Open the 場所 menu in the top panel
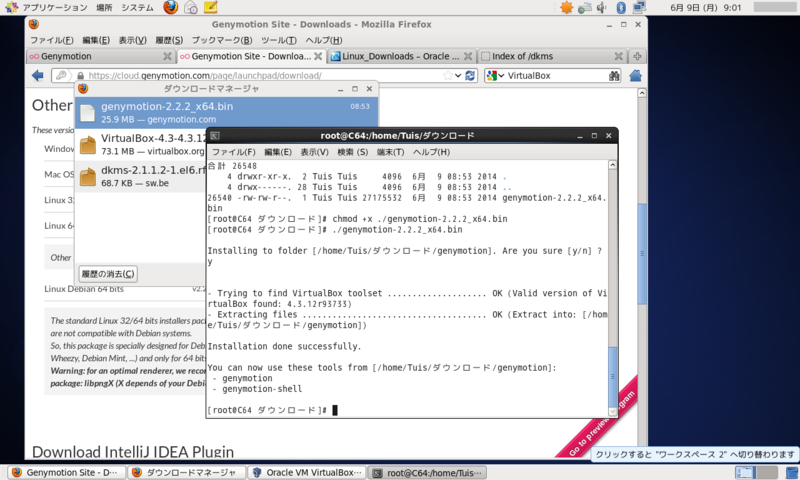The height and width of the screenshot is (480, 800). point(104,7)
